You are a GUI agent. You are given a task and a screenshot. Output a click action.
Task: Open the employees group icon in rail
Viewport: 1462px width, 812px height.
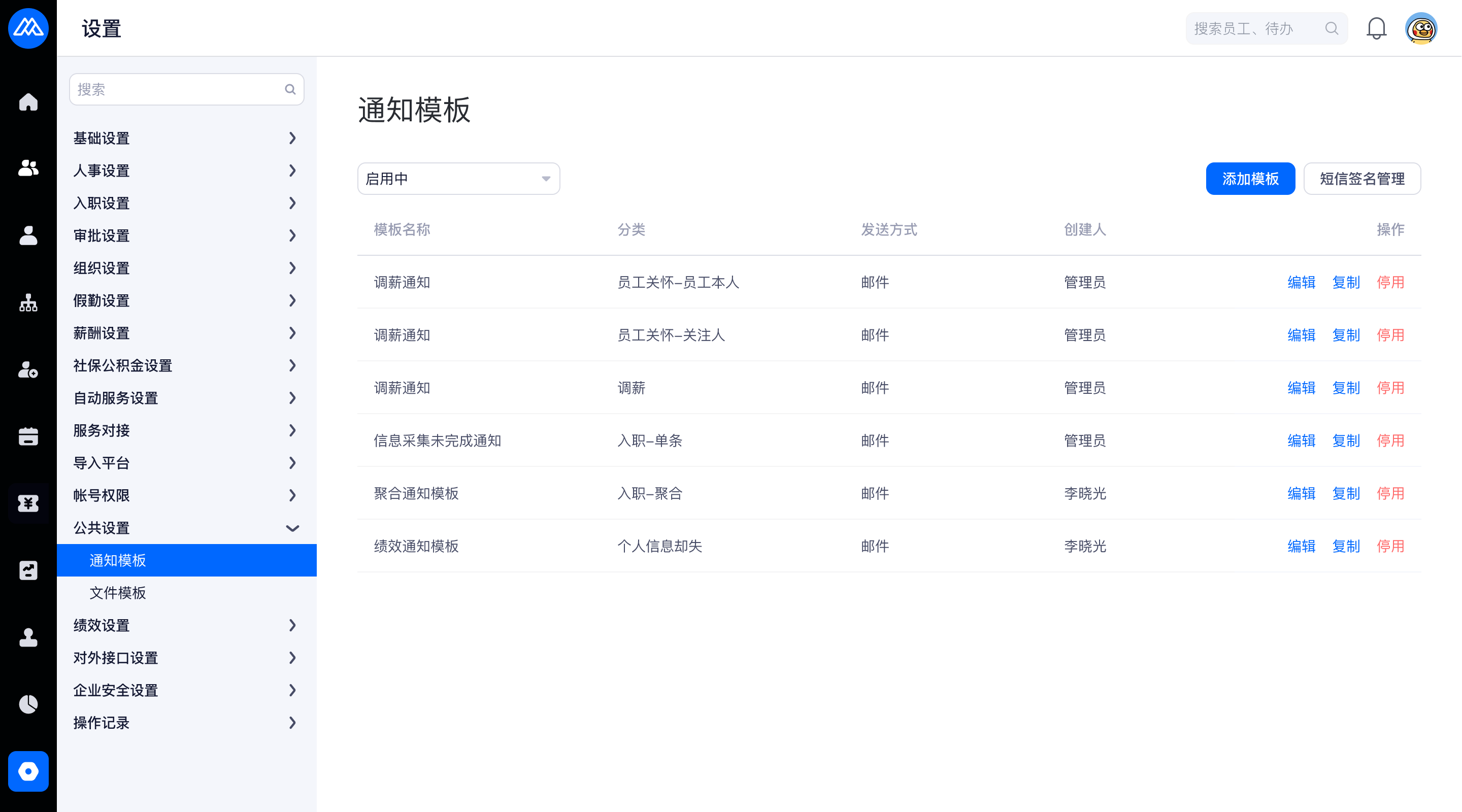point(28,168)
